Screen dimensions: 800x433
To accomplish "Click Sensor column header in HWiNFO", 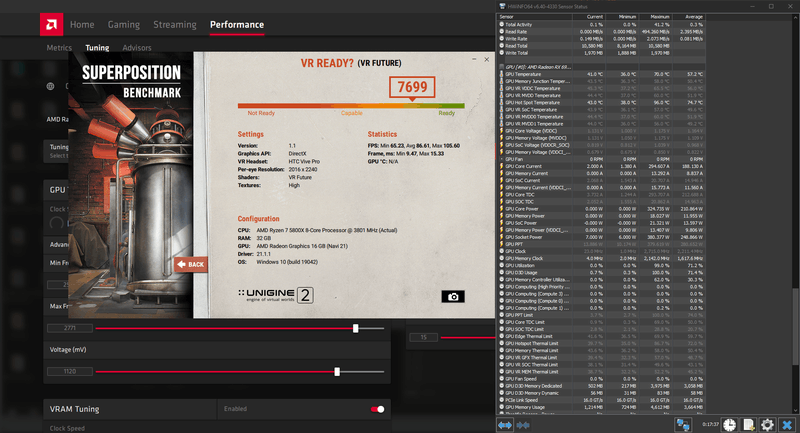I will click(x=535, y=17).
